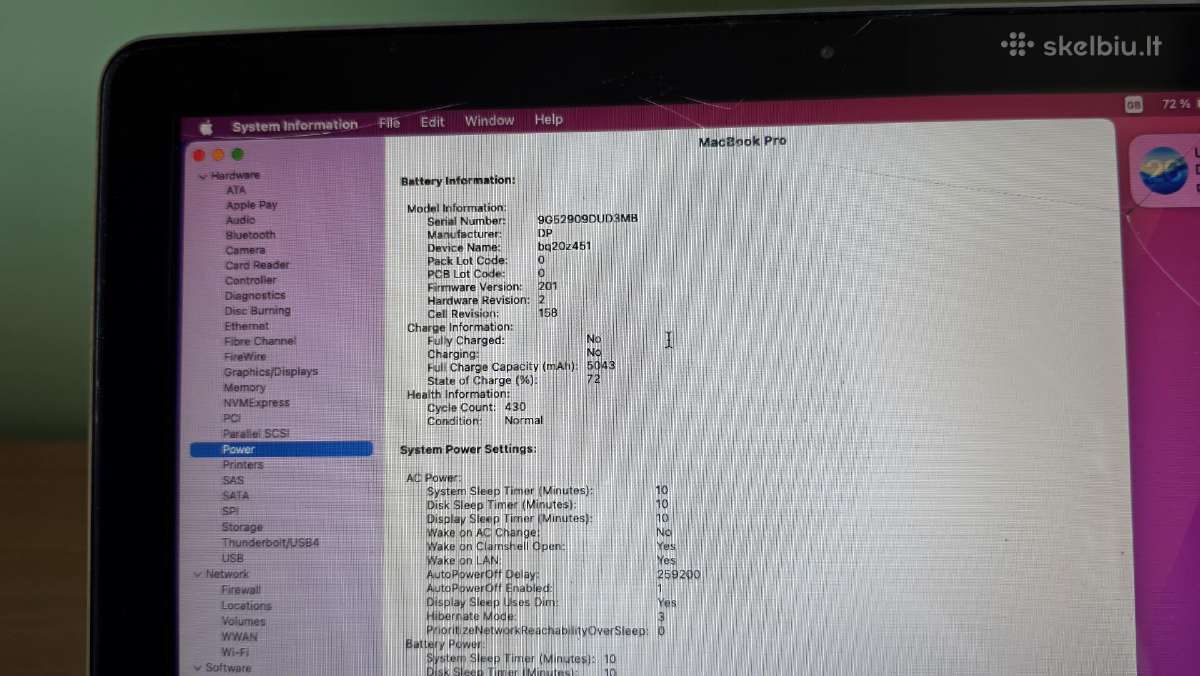Select NVMExpress in the sidebar
This screenshot has height=676, width=1200.
[256, 403]
